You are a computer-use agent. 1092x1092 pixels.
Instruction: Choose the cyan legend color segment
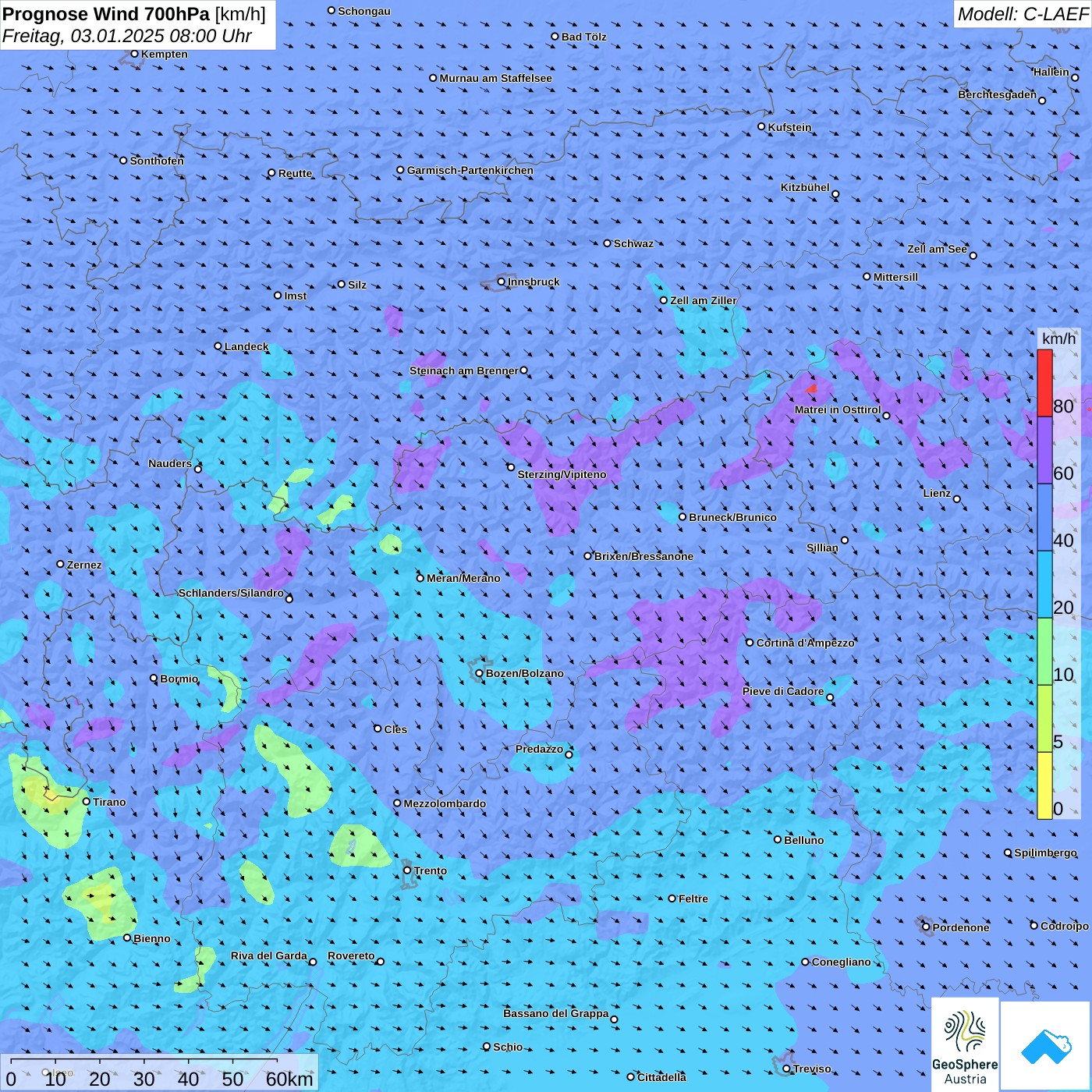click(x=1044, y=584)
